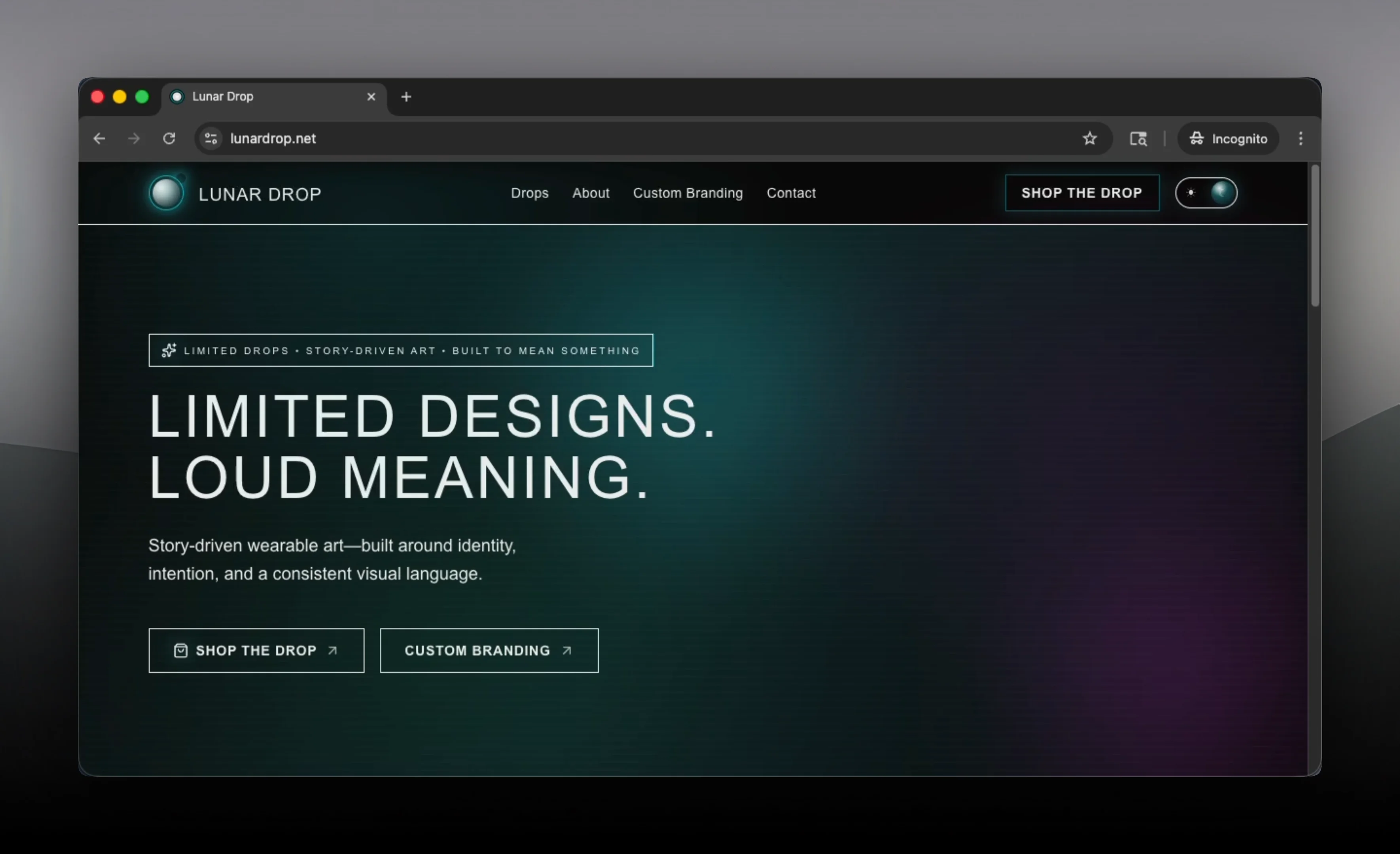Open the About nav link

[590, 193]
